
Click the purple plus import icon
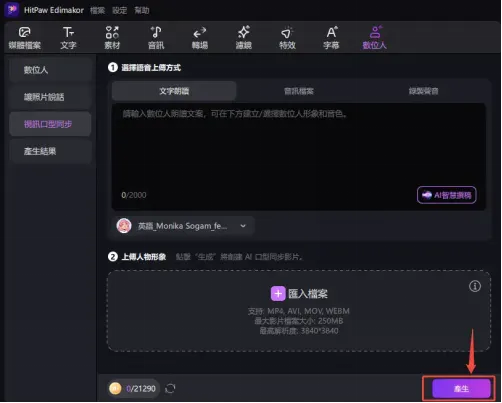coord(278,294)
